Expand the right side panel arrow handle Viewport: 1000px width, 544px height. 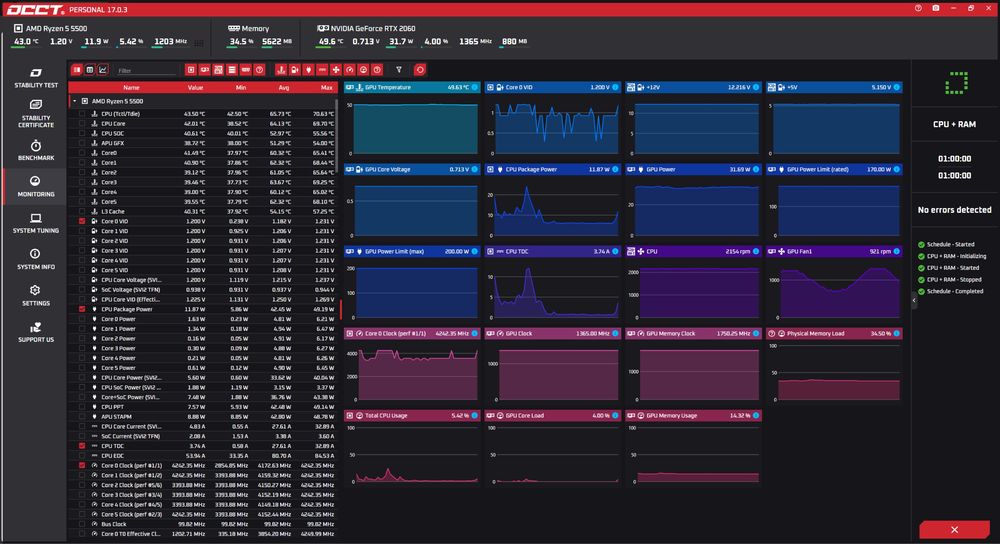coord(914,300)
